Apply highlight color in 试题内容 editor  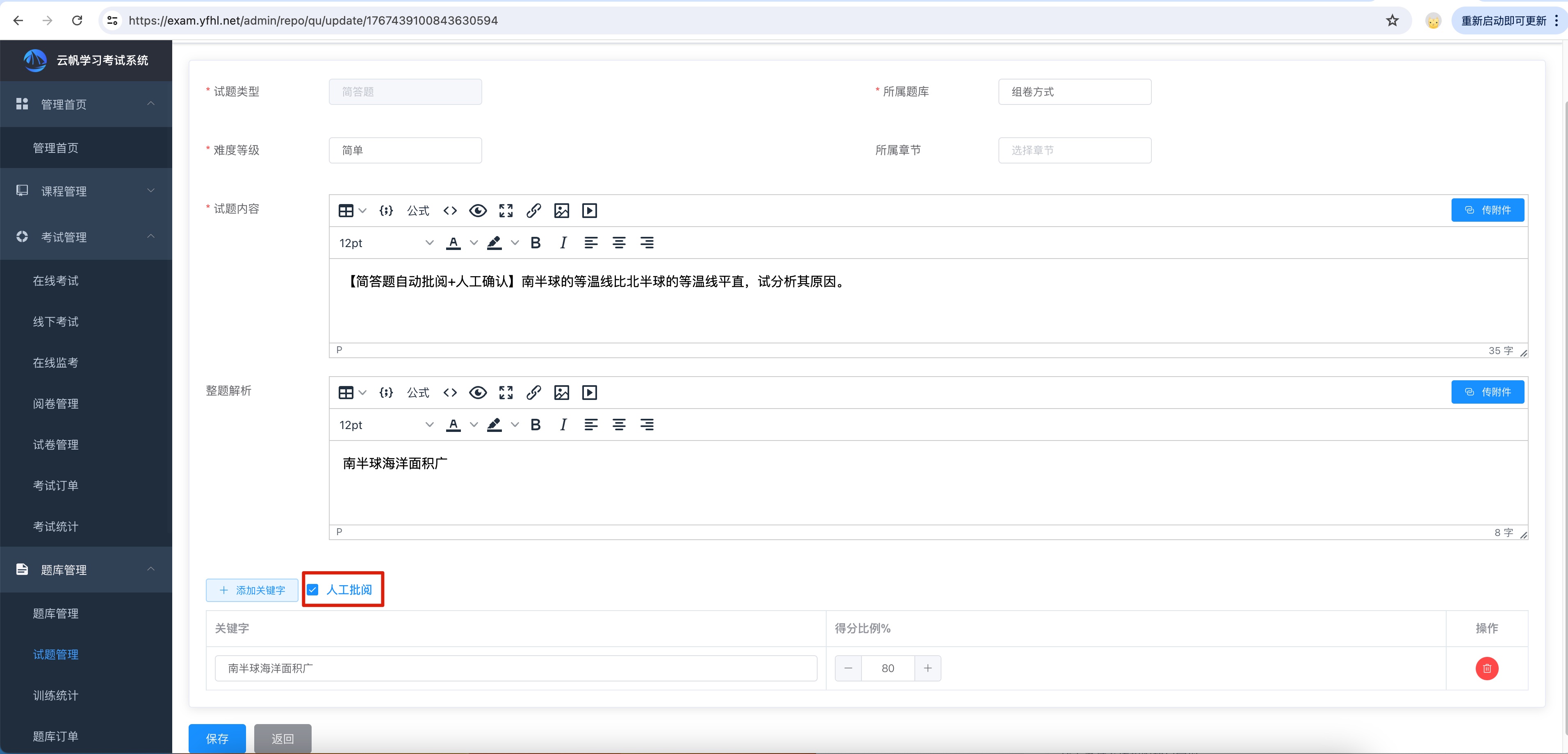[494, 243]
